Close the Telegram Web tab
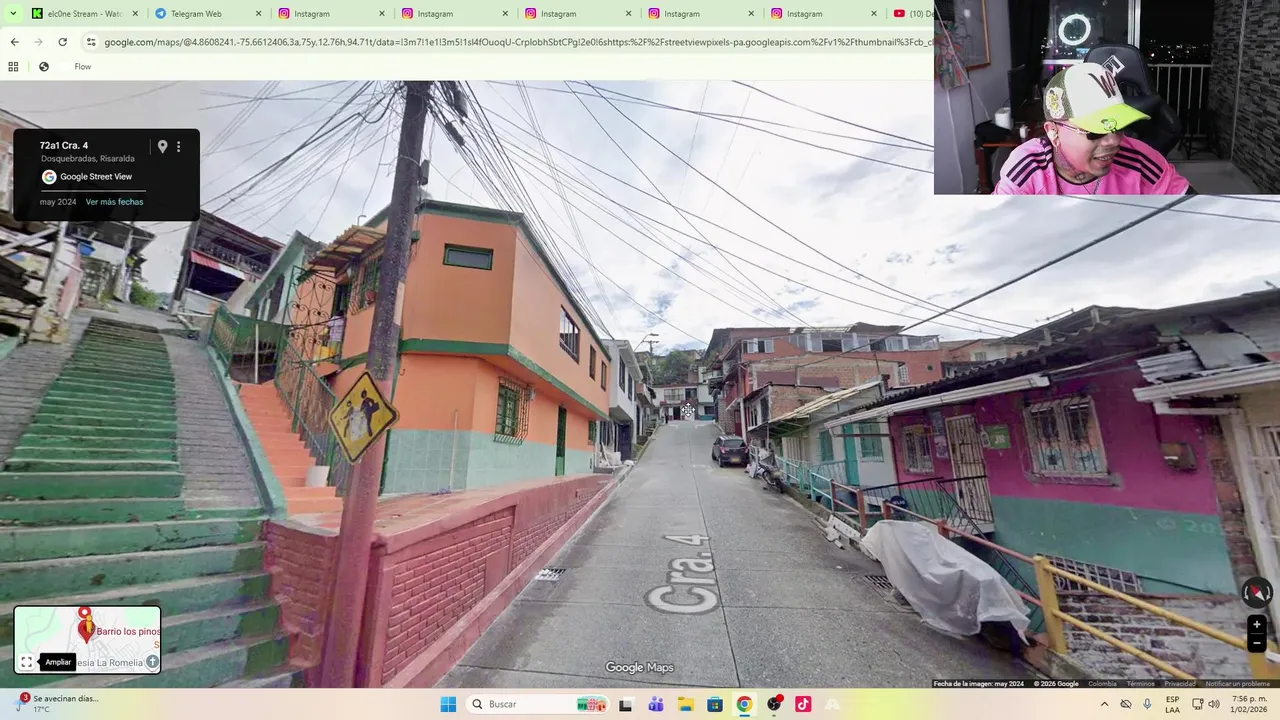The width and height of the screenshot is (1280, 720). tap(258, 14)
